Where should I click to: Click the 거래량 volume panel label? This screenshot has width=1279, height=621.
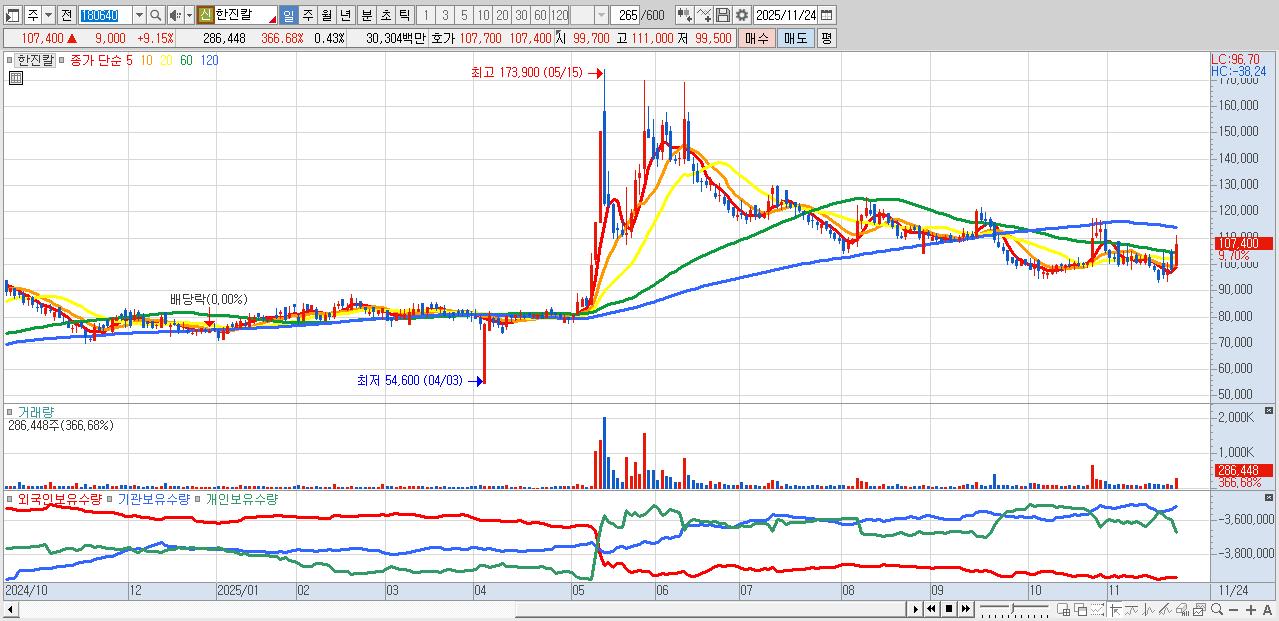click(36, 411)
